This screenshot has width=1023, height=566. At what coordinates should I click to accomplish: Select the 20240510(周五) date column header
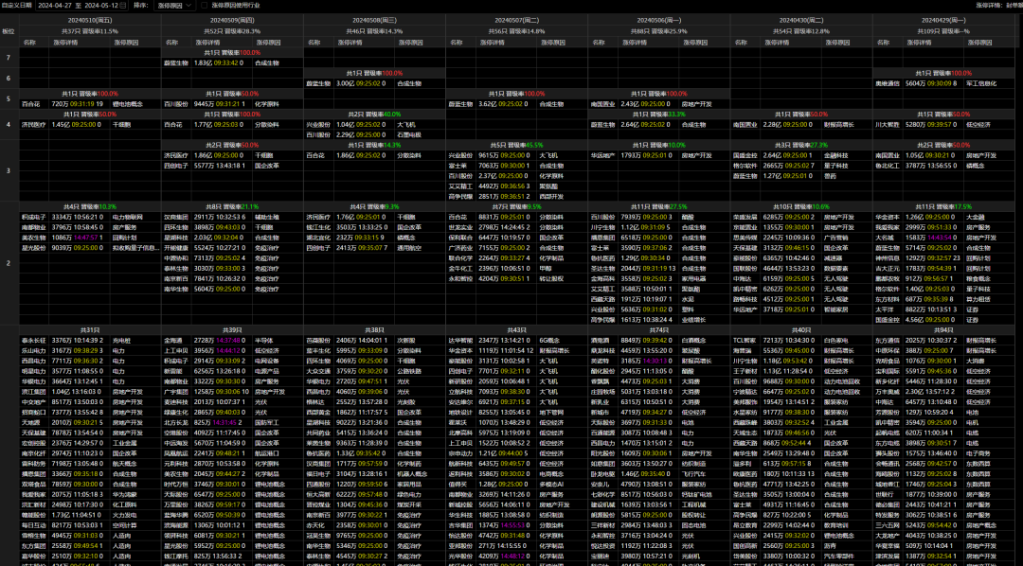[90, 21]
